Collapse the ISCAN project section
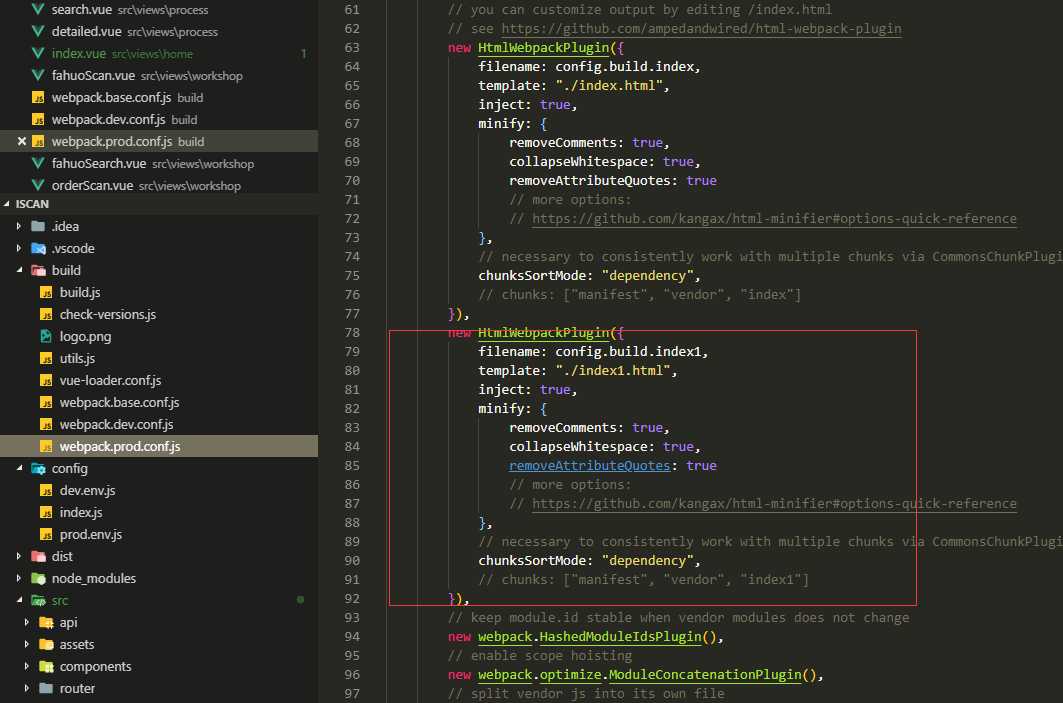Image resolution: width=1063 pixels, height=703 pixels. point(7,204)
